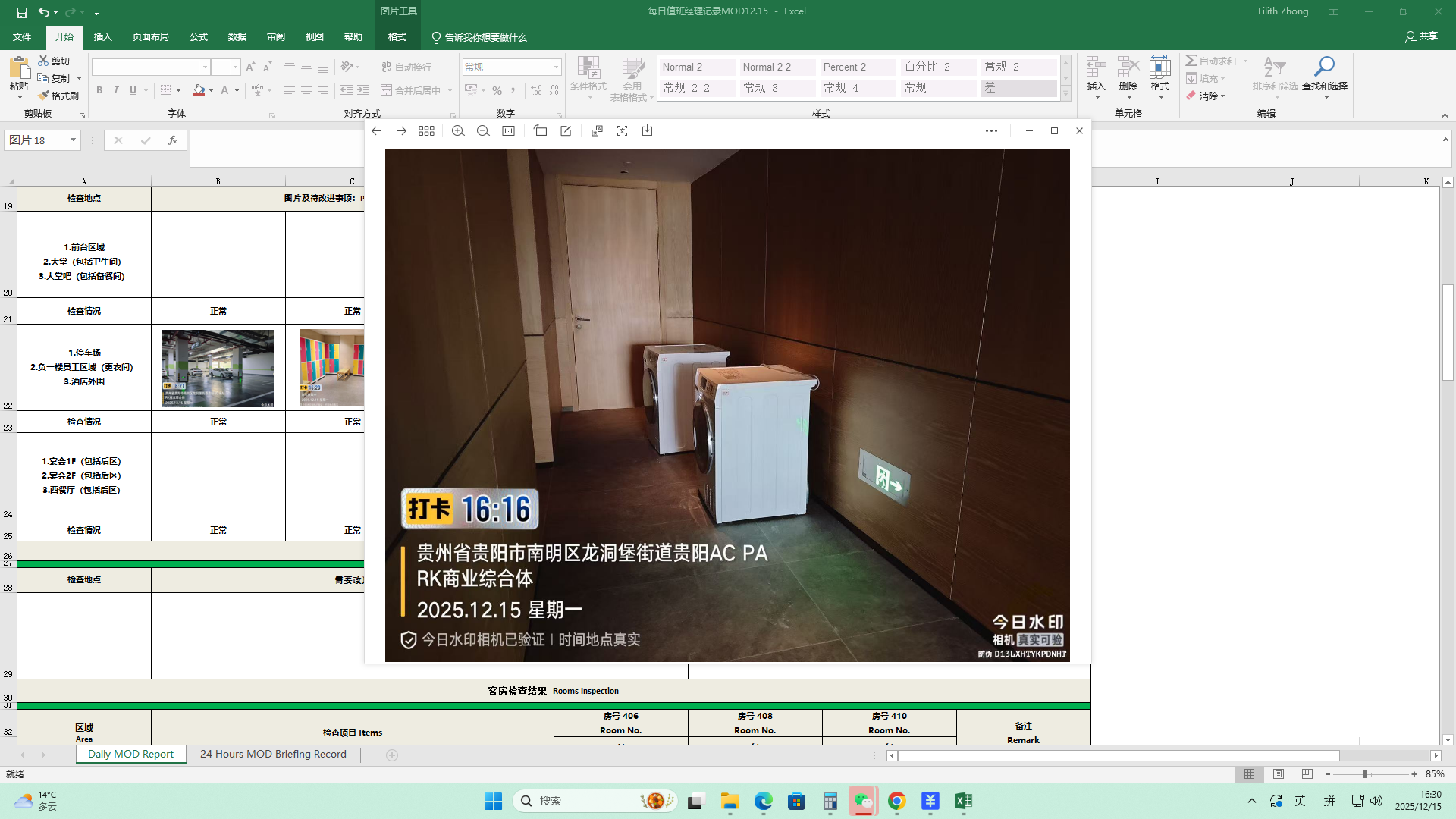Toggle italic formatting button
The image size is (1456, 819).
coord(116,90)
